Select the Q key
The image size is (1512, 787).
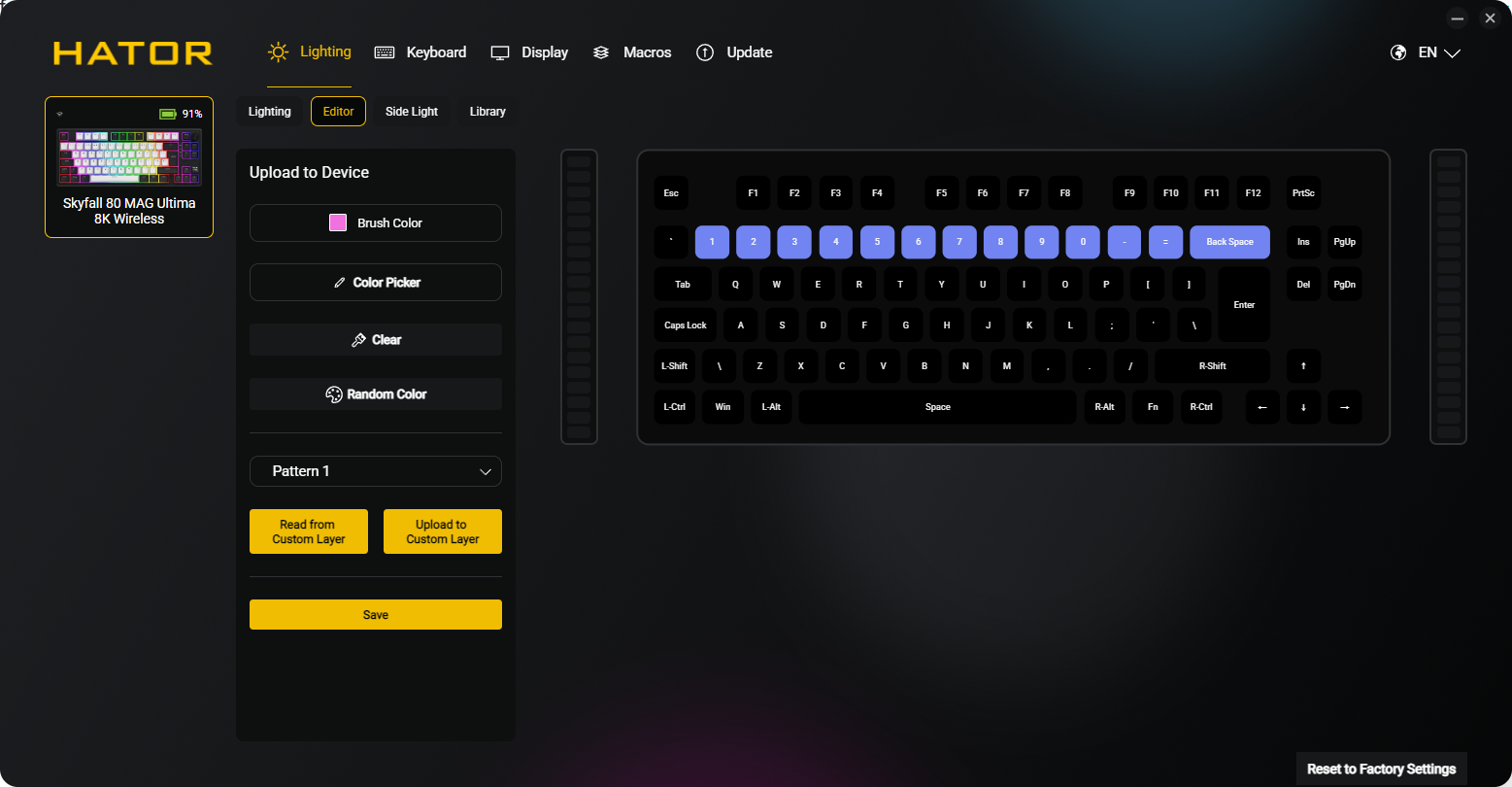[x=735, y=285]
